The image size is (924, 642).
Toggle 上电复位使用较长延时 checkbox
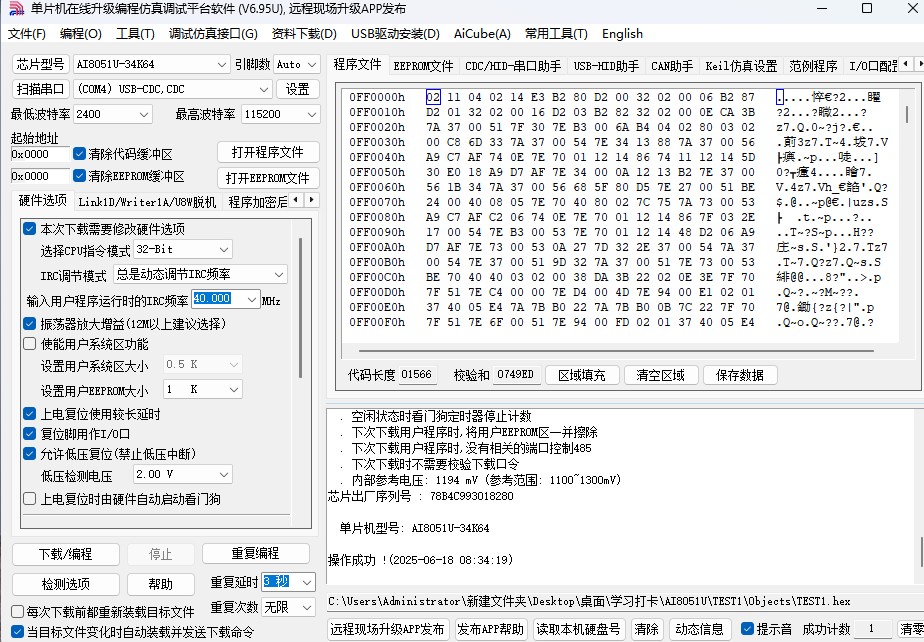click(29, 414)
